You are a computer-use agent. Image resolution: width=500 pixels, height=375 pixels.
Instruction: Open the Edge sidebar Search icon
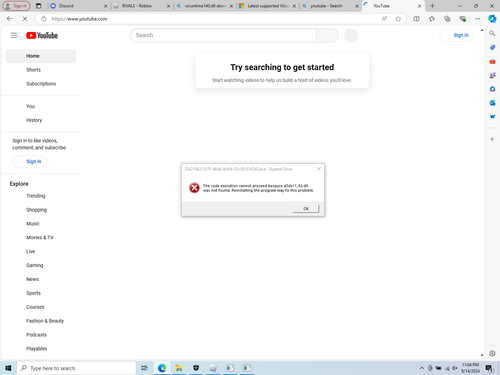492,33
